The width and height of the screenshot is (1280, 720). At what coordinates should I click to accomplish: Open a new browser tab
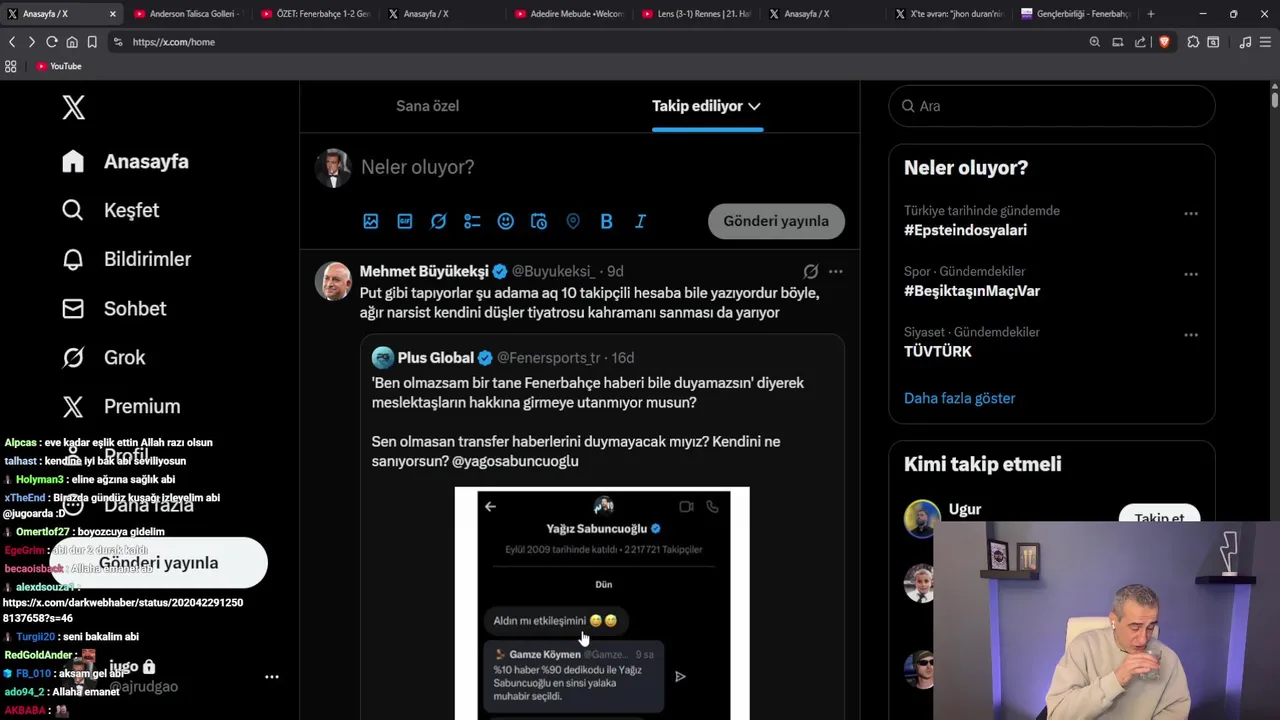[x=1151, y=14]
